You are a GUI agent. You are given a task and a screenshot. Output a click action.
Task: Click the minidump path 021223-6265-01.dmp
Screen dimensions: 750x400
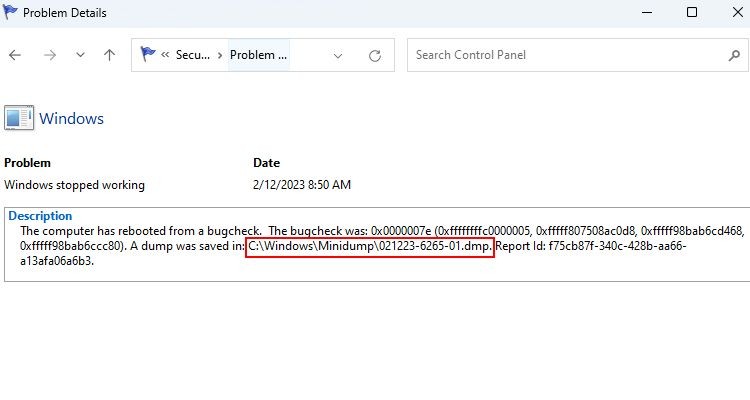click(370, 247)
